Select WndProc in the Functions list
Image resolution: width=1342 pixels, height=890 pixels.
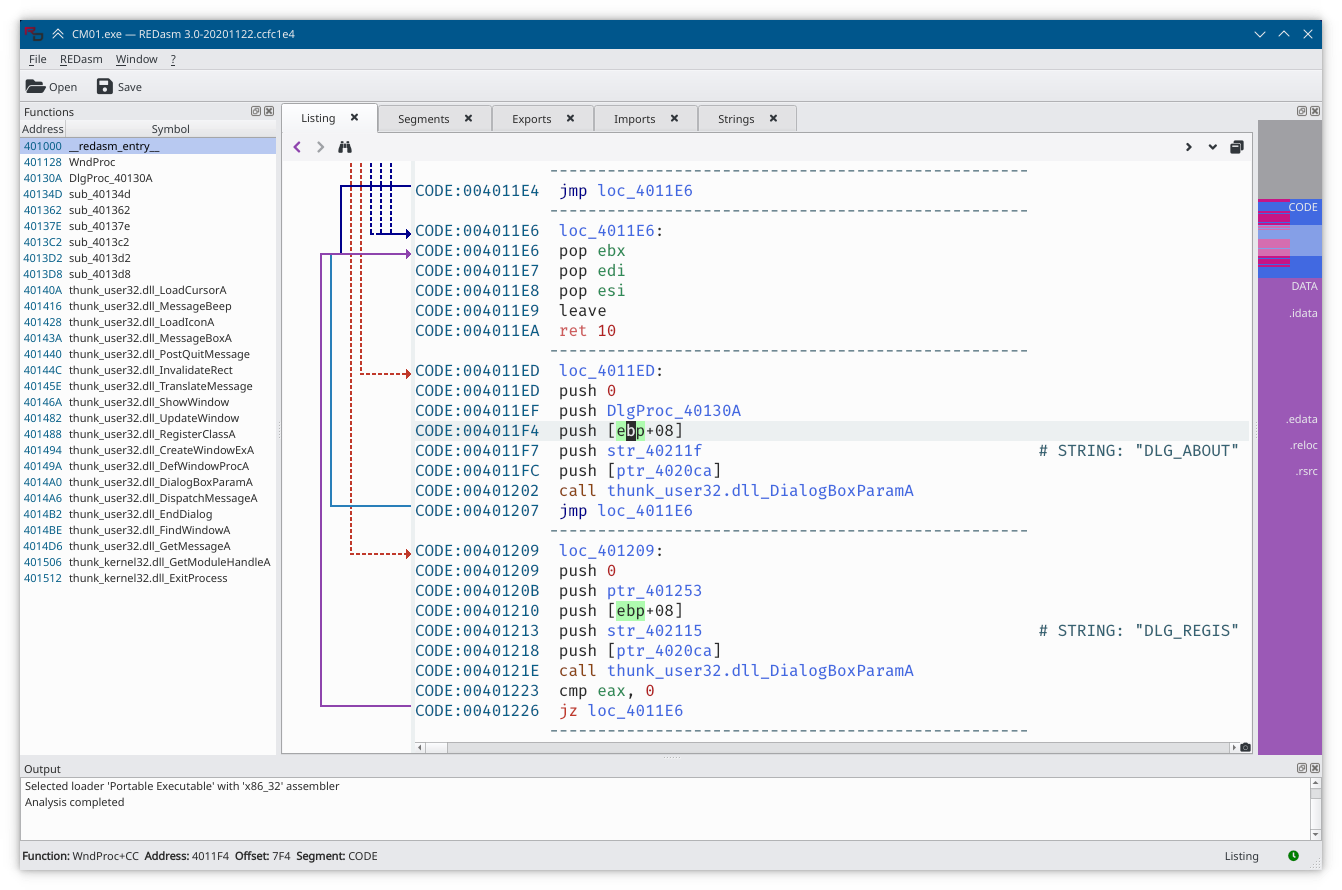tap(92, 162)
